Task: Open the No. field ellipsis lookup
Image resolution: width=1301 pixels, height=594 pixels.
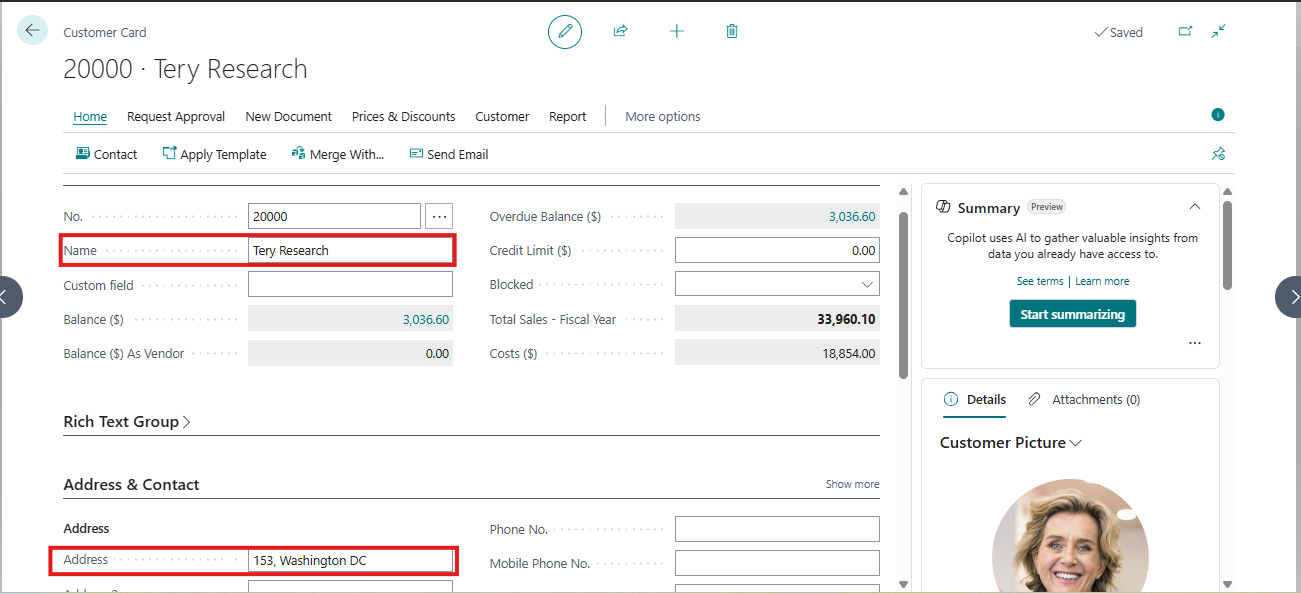Action: (439, 216)
